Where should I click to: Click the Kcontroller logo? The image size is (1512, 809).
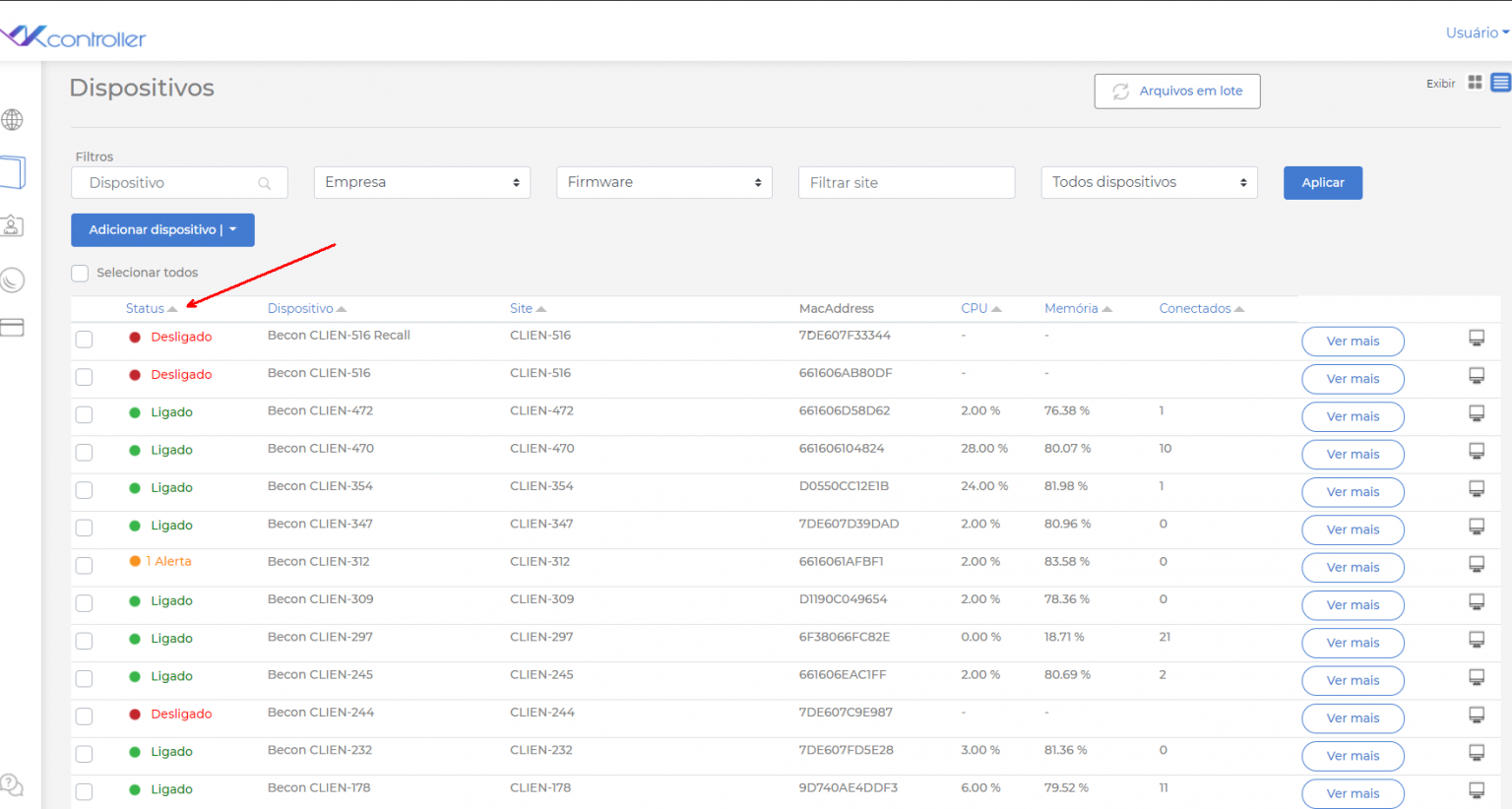point(73,37)
